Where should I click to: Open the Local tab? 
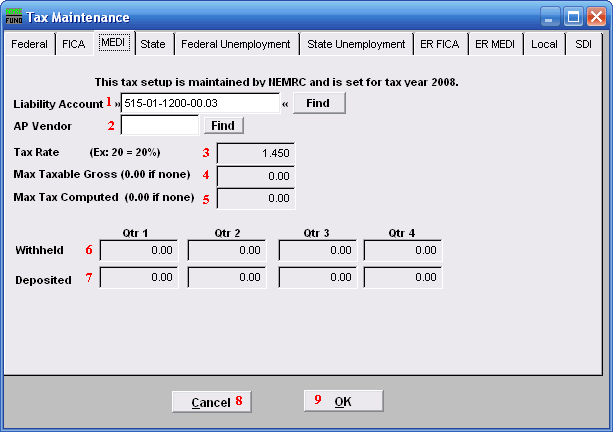545,45
